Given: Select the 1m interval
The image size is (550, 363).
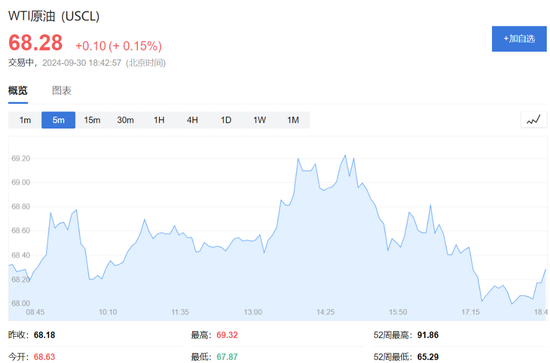Looking at the screenshot, I should point(25,120).
